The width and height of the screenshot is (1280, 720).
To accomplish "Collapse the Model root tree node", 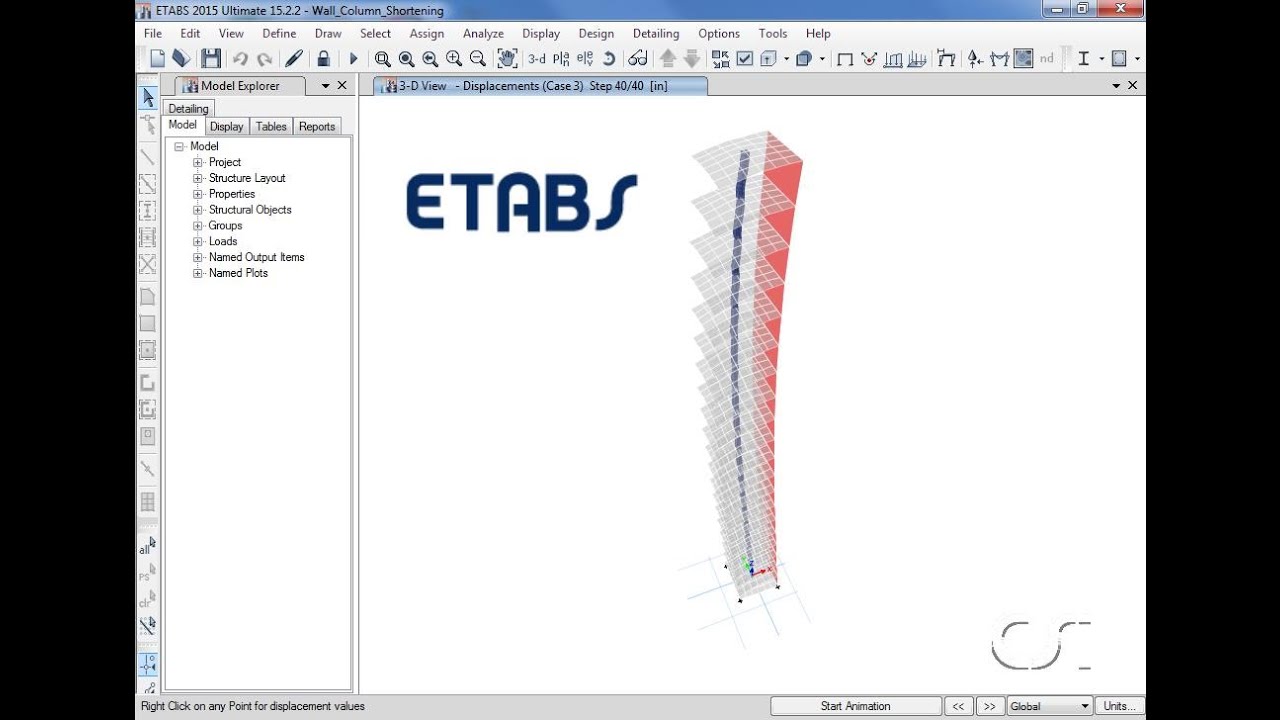I will point(179,146).
